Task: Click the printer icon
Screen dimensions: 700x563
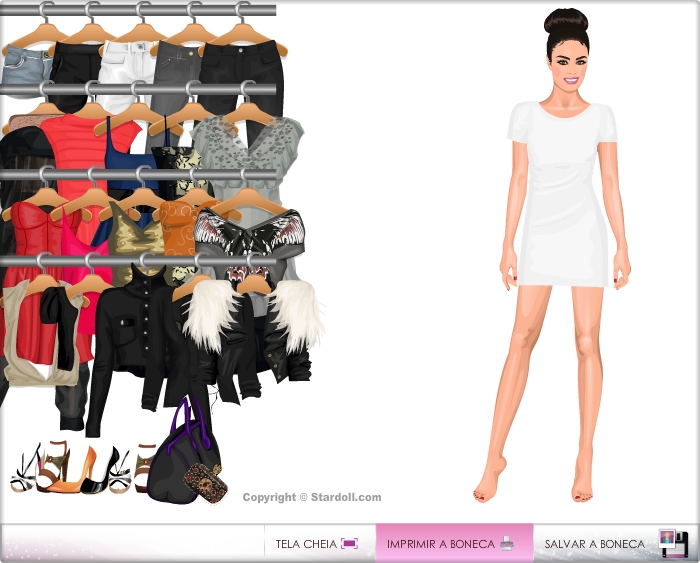Action: tap(507, 543)
